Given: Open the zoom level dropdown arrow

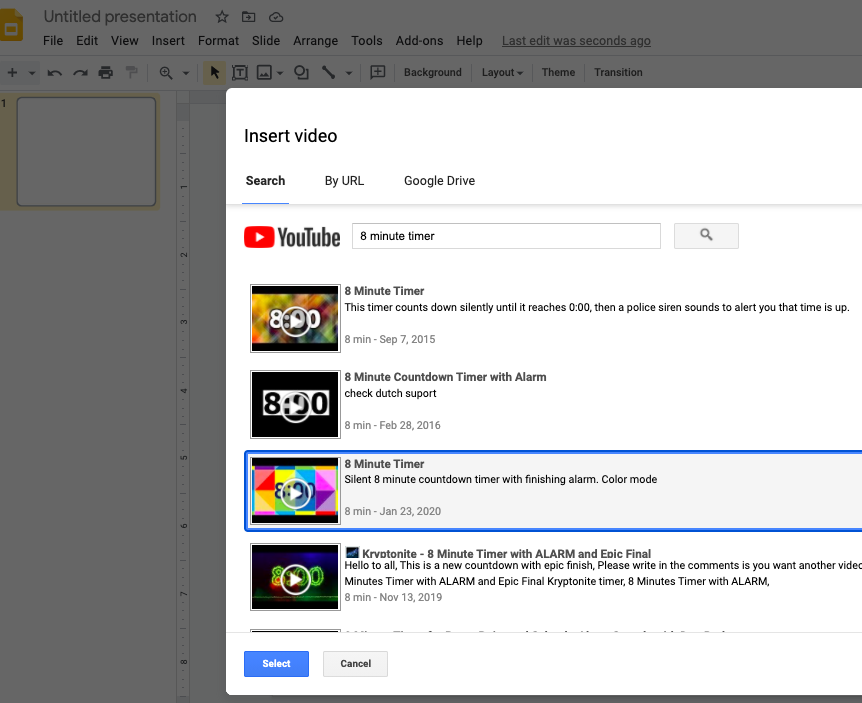Looking at the screenshot, I should [186, 73].
